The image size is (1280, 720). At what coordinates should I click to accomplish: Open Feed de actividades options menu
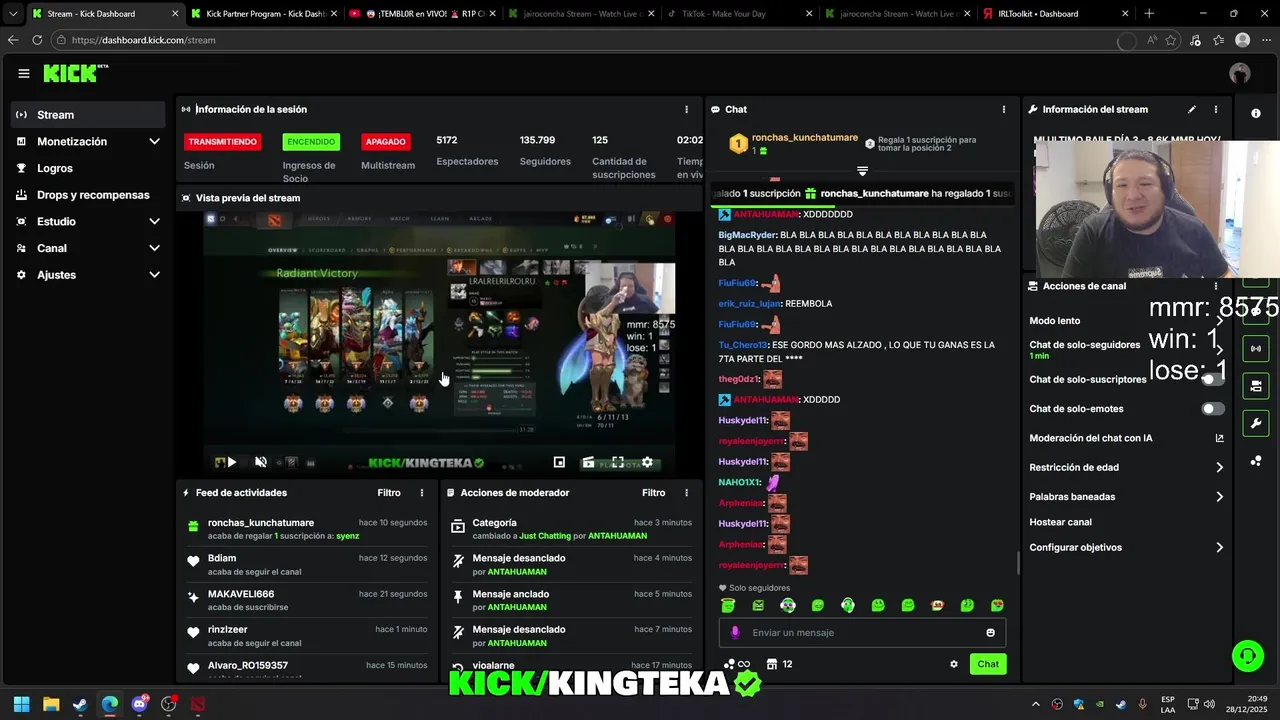(x=422, y=493)
